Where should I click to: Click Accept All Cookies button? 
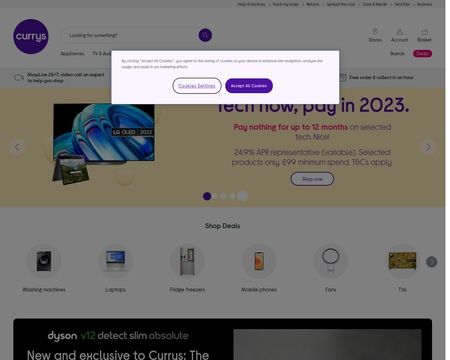pos(249,86)
